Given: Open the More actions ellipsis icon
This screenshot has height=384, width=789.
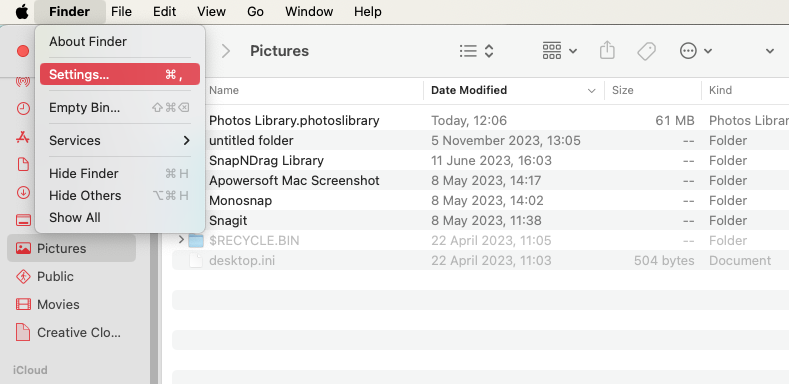Looking at the screenshot, I should (688, 51).
